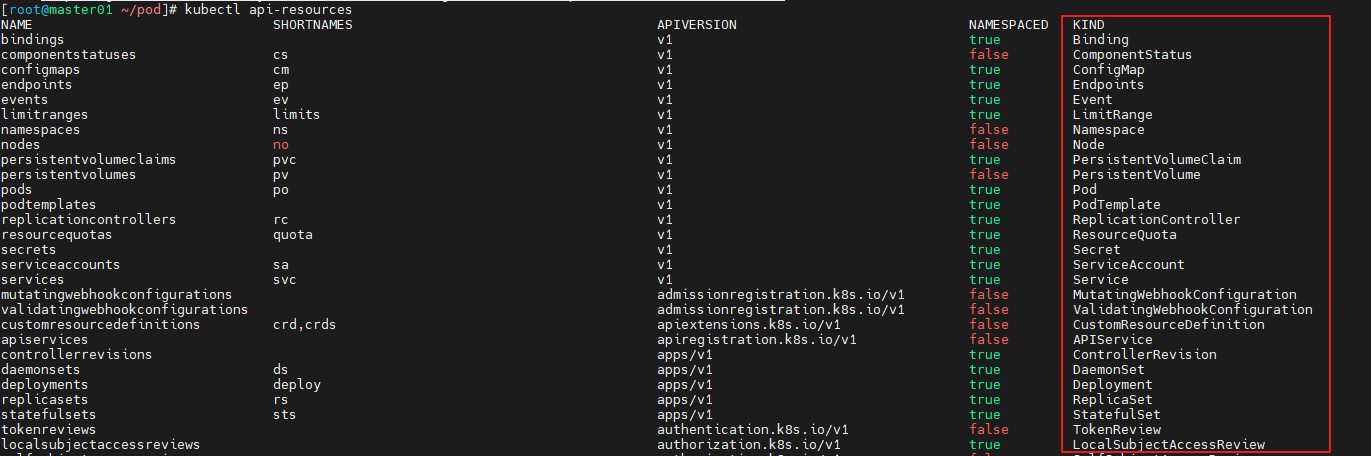Screen dimensions: 1371x456
Task: Click the NAMESPACED column header
Action: 1008,25
